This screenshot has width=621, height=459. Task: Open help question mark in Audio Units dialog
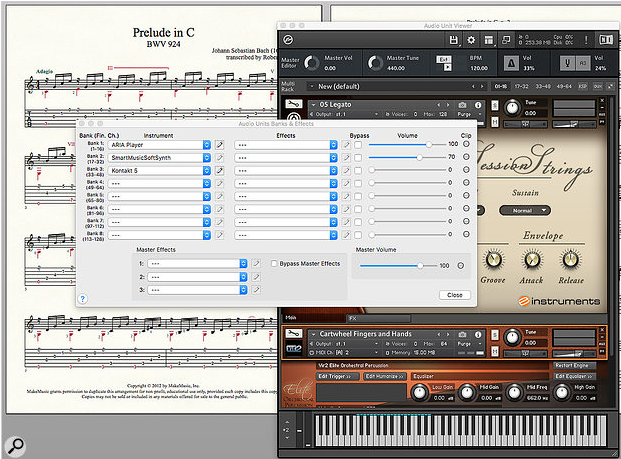pos(82,299)
